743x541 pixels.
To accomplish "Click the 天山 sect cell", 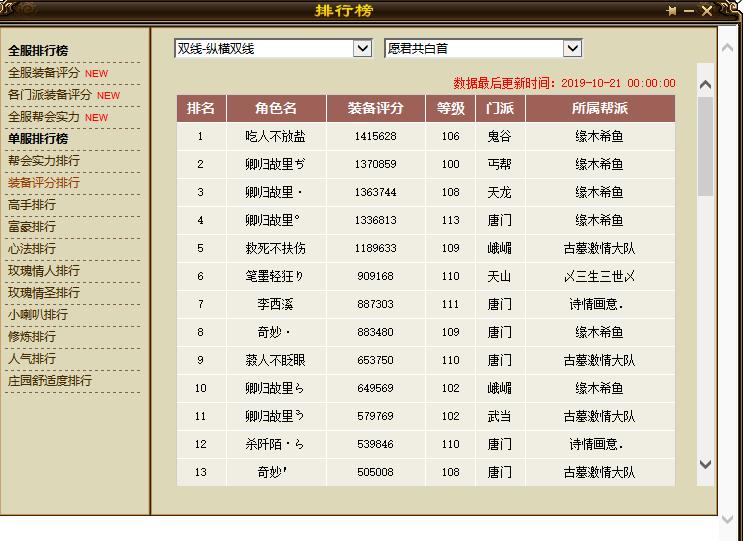I will pyautogui.click(x=499, y=276).
